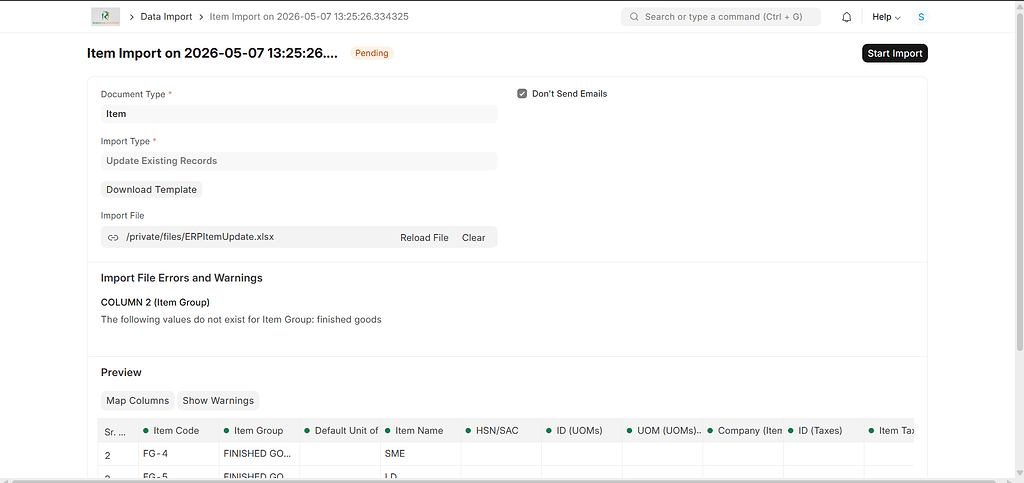Click the COLUMN 2 (Item Group) warning heading

(x=155, y=302)
